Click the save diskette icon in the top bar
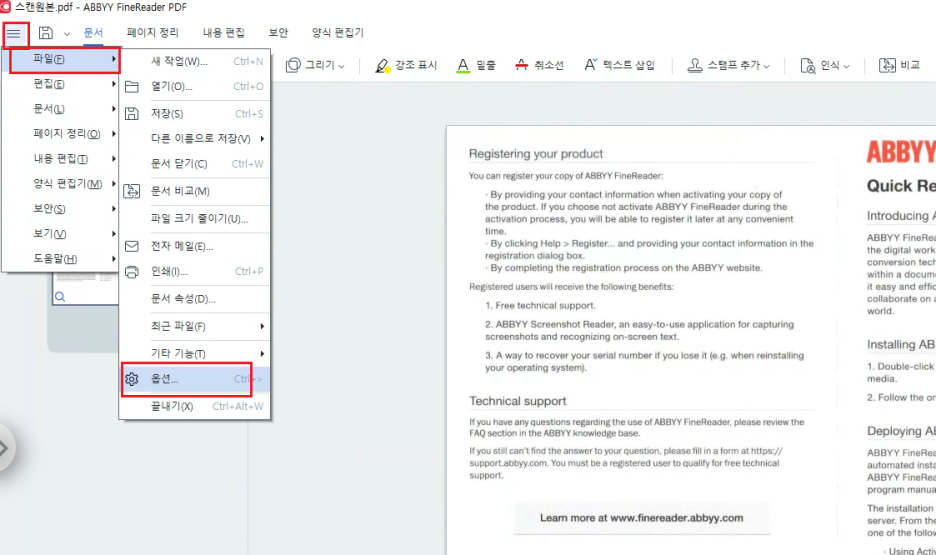Image resolution: width=936 pixels, height=555 pixels. tap(46, 33)
